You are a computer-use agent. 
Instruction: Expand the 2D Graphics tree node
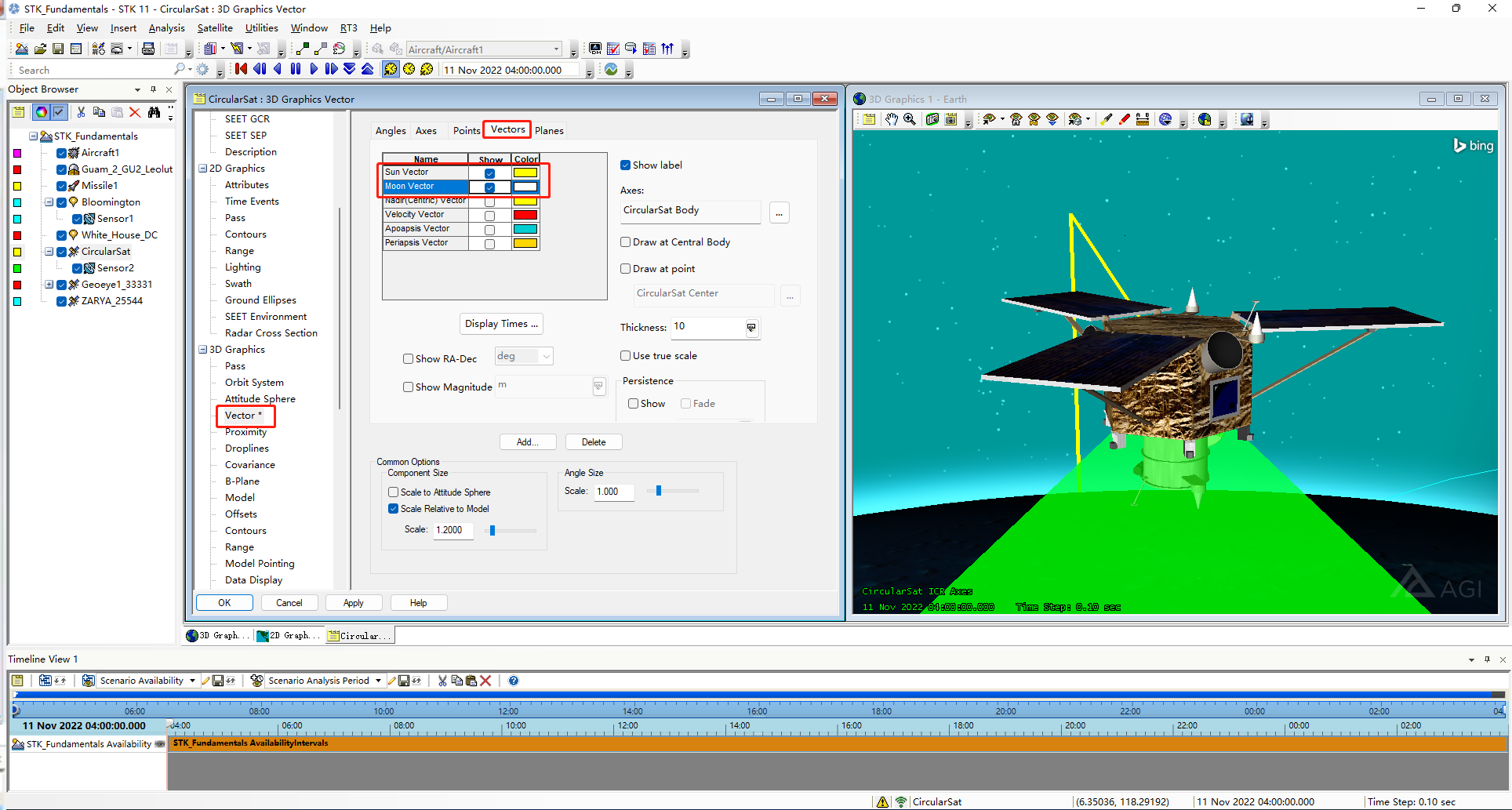click(202, 168)
